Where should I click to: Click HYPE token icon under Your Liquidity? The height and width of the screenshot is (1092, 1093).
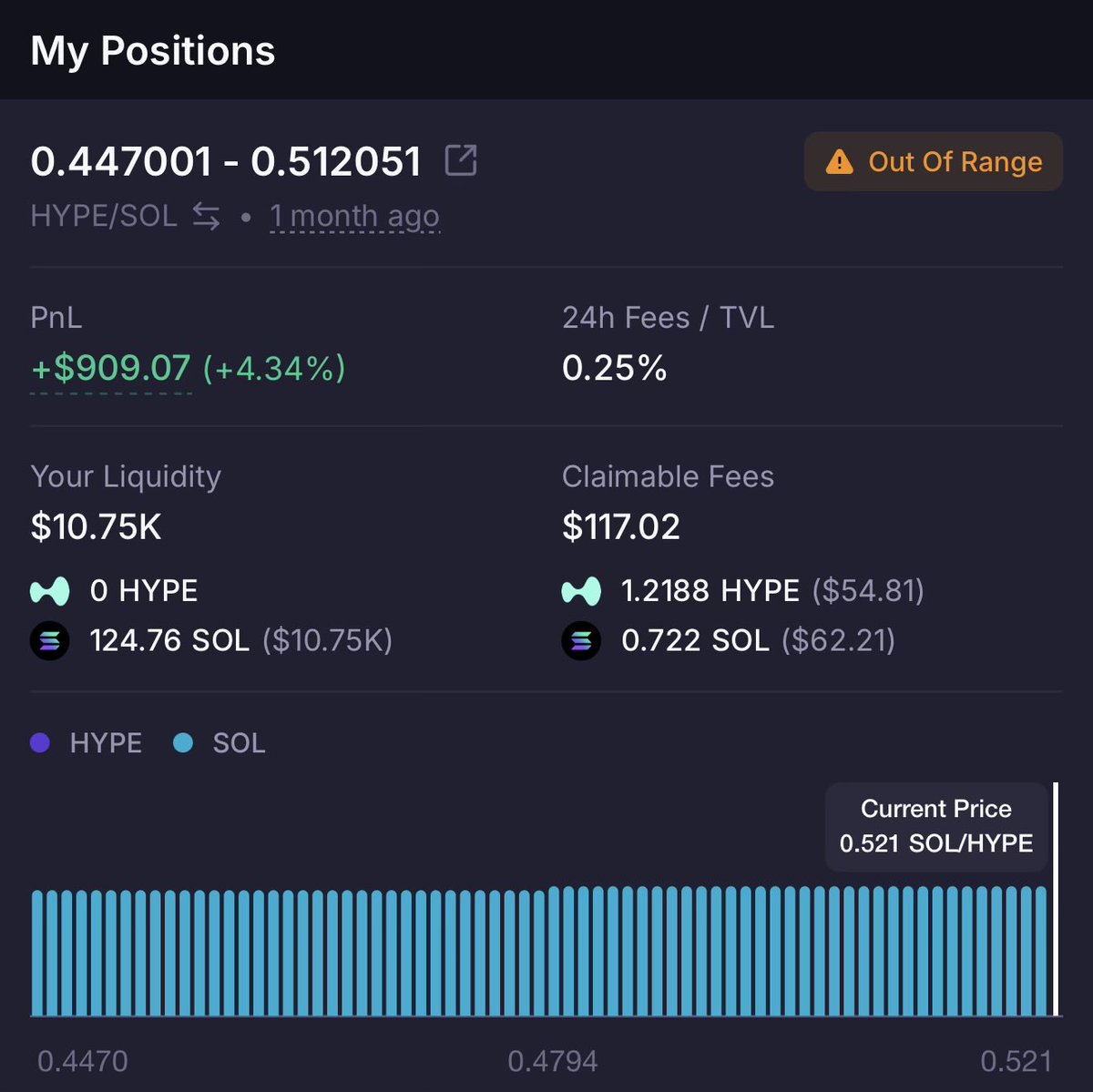(50, 591)
